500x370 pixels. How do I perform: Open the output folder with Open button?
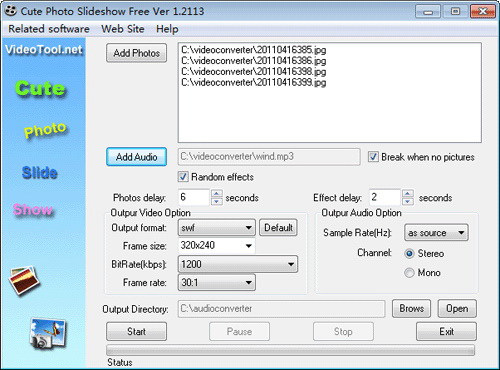[457, 308]
